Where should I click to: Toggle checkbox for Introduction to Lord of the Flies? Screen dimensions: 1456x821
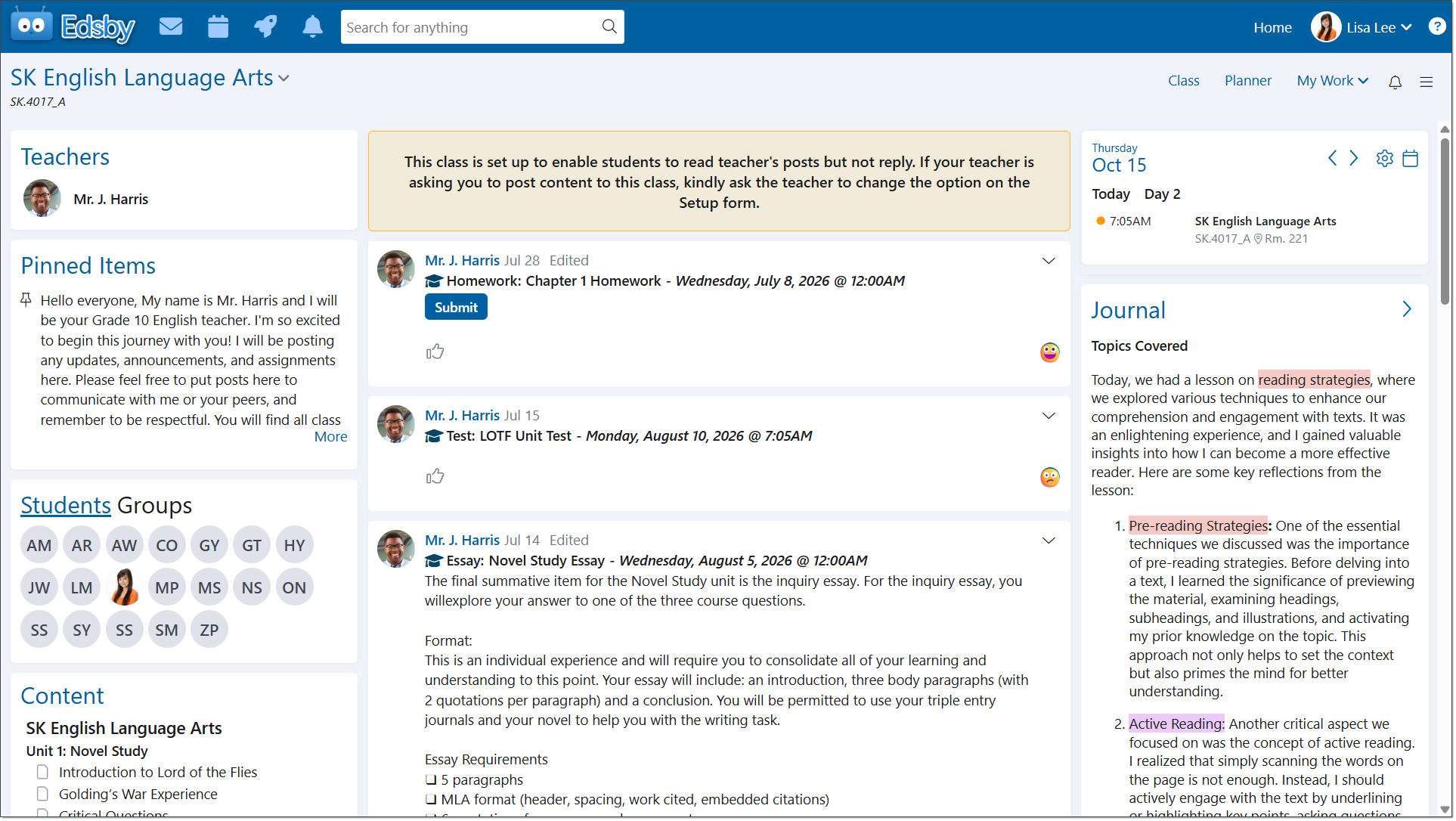click(x=42, y=772)
